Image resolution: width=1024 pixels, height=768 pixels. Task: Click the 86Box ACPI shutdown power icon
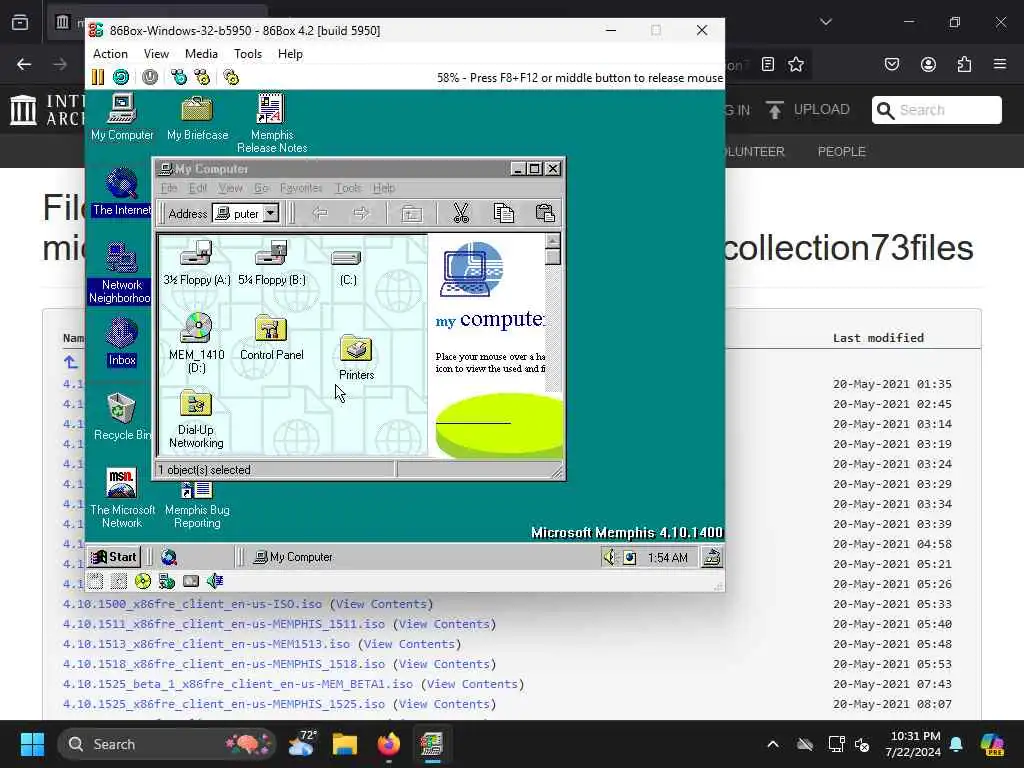click(150, 77)
